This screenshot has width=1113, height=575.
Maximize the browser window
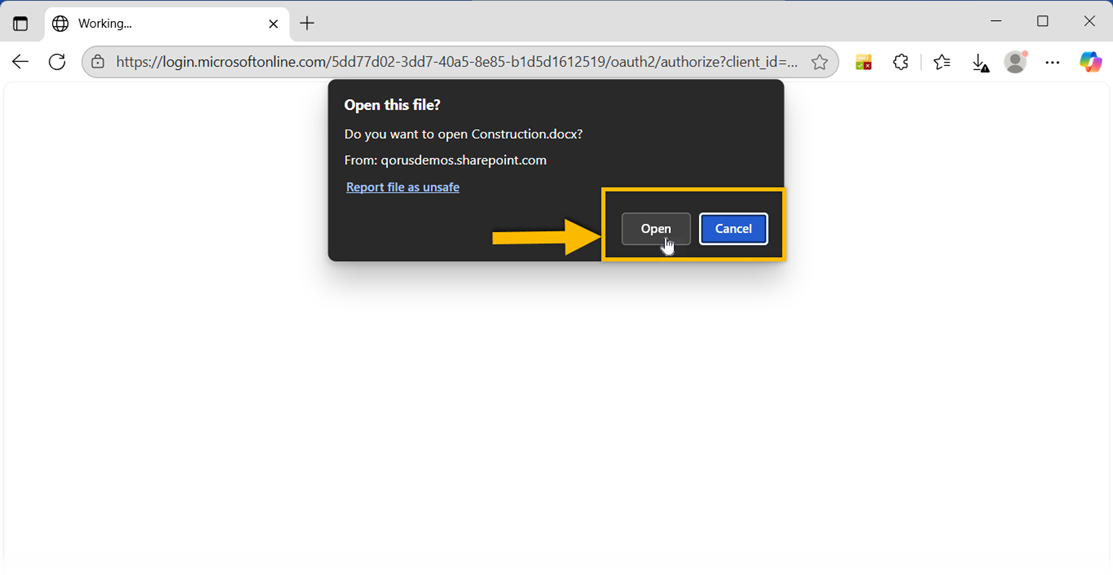[1043, 22]
